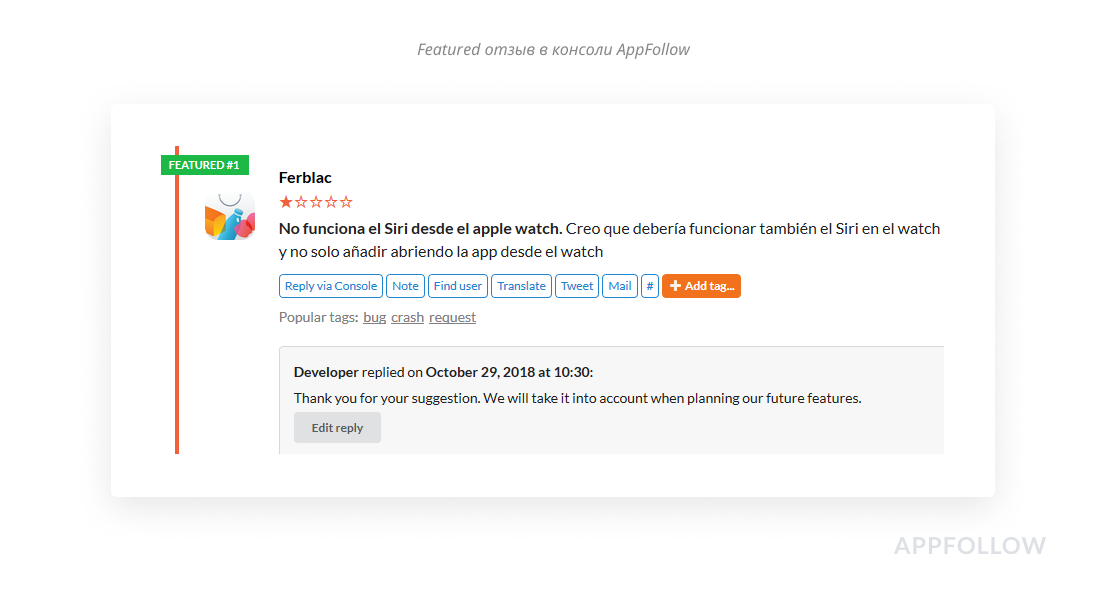The height and width of the screenshot is (594, 1106).
Task: Click the bold review title text
Action: point(420,228)
